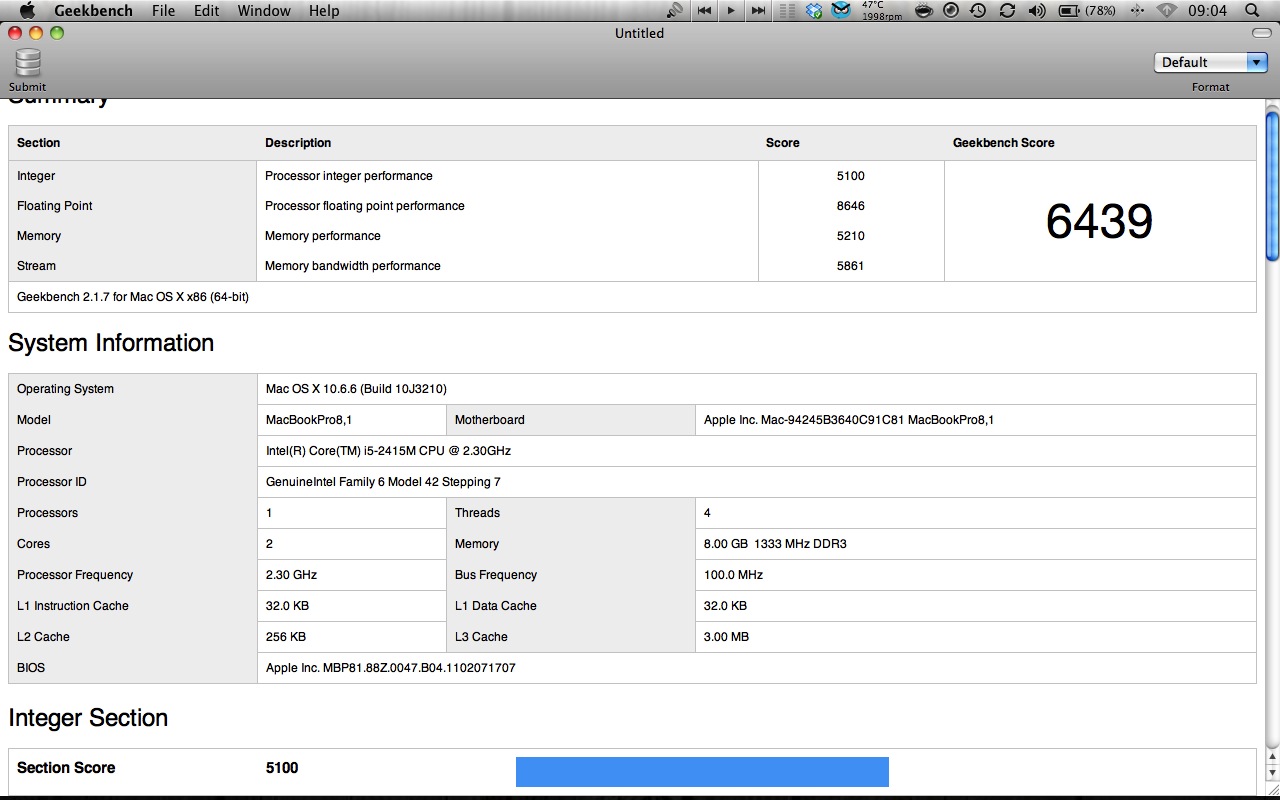
Task: Click the Geekbench Score column header
Action: click(x=1004, y=143)
